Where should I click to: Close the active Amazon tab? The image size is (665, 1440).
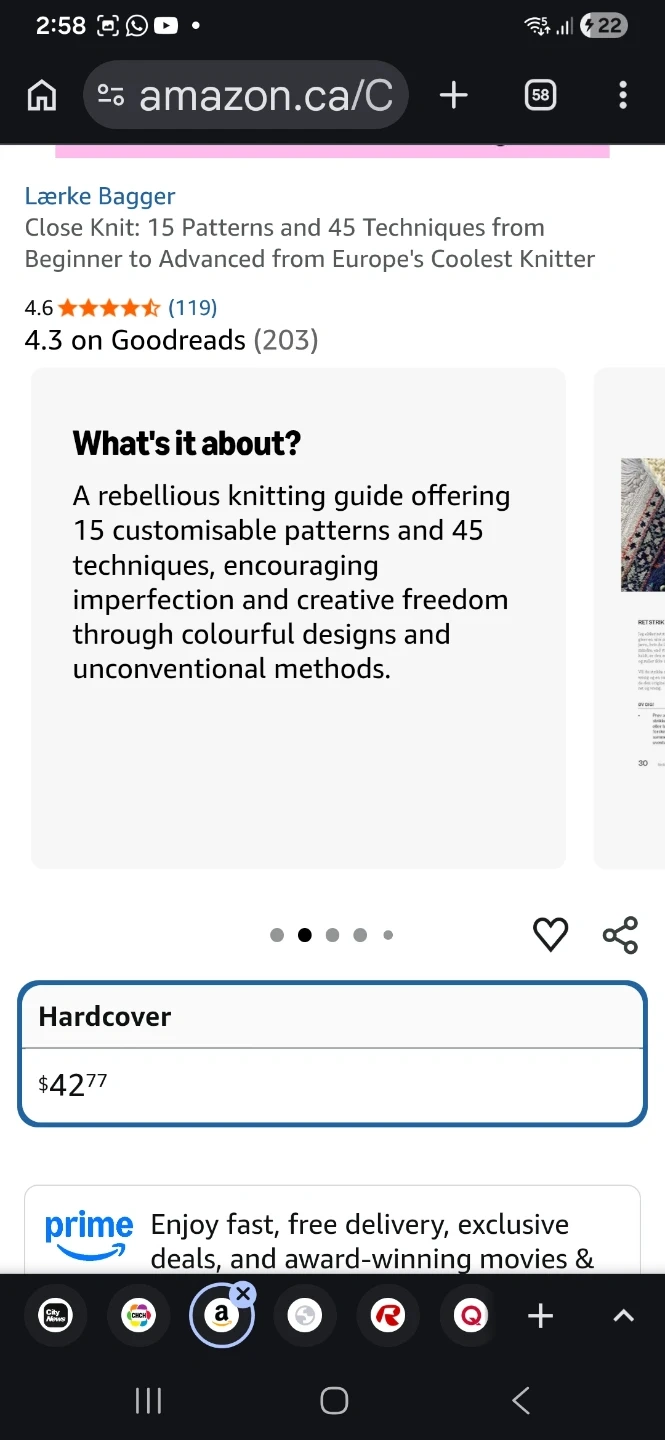[243, 1295]
